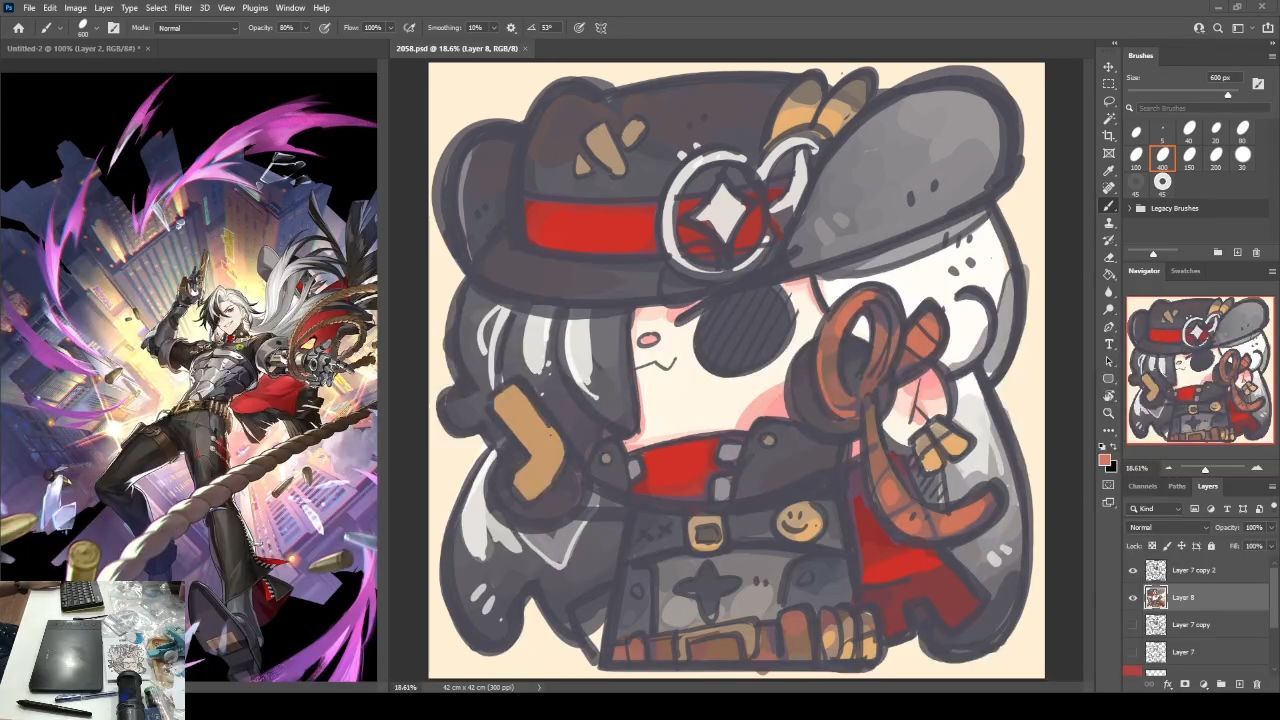Open layer Opacity dropdown in Layers panel

(x=1271, y=528)
